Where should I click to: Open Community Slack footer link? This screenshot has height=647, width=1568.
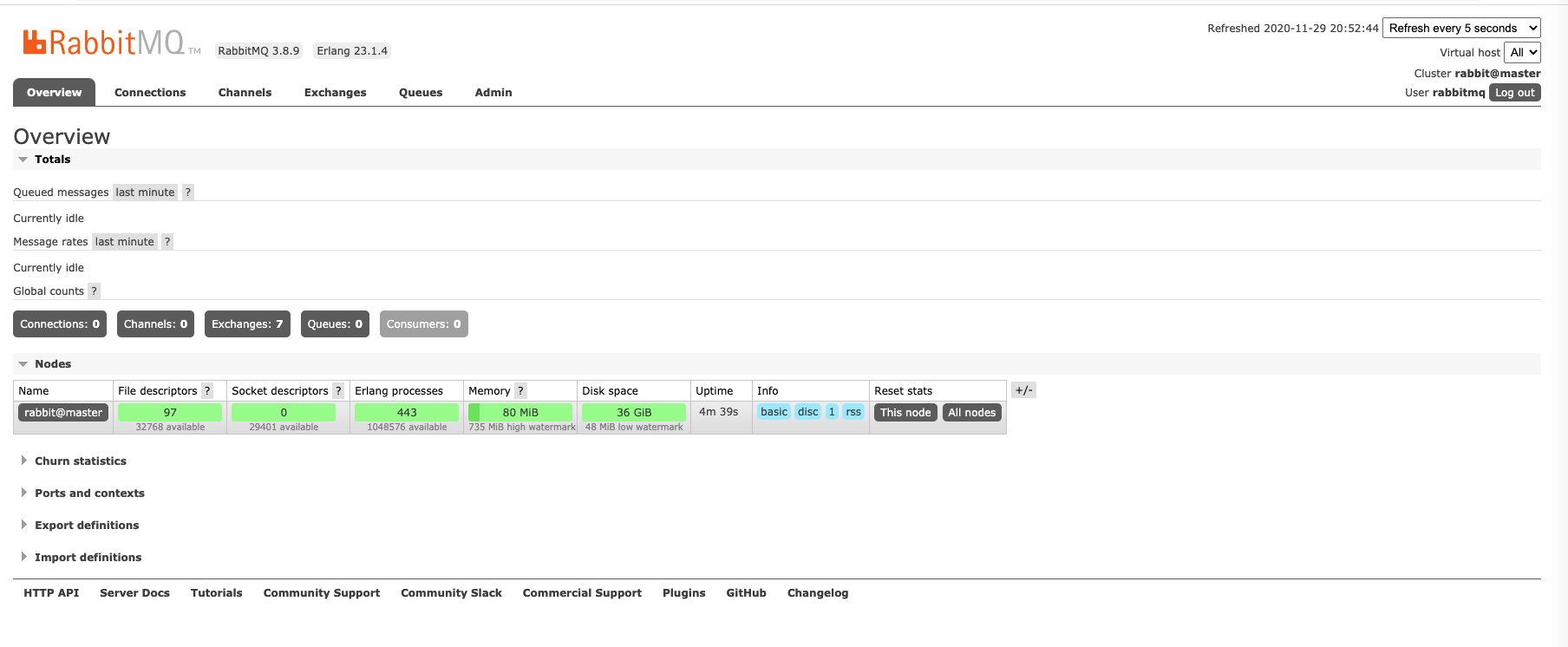click(x=451, y=593)
